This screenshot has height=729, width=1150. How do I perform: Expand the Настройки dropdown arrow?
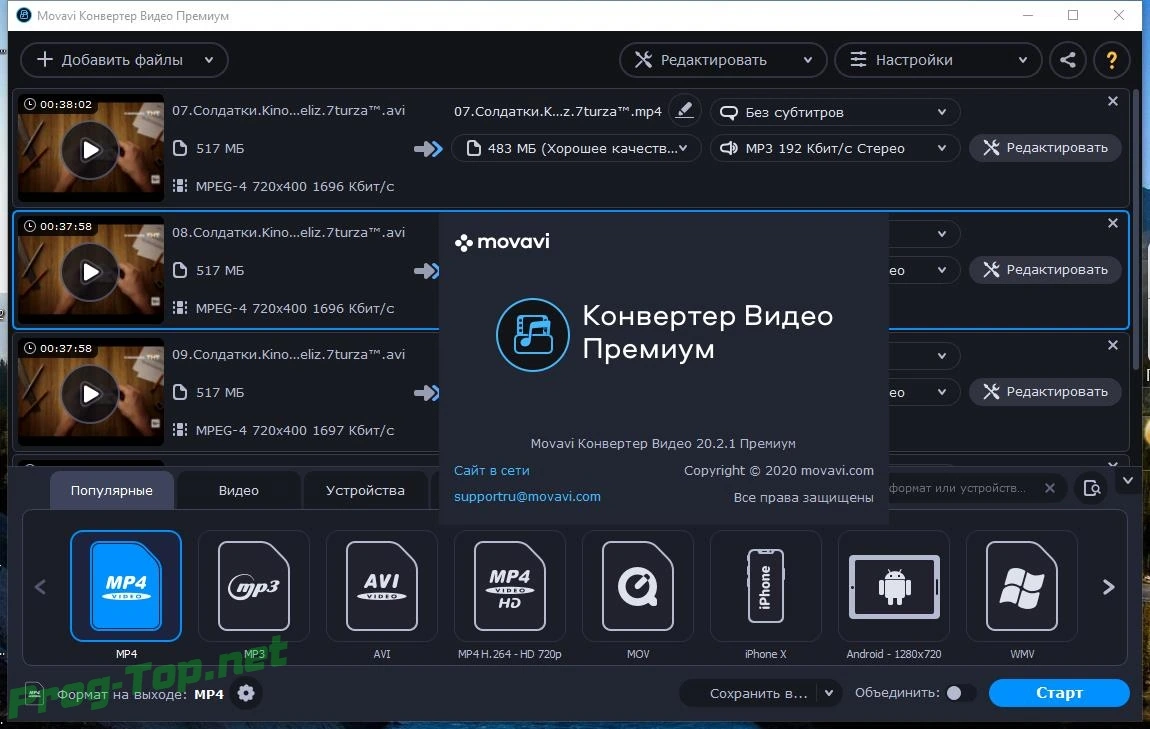1022,60
